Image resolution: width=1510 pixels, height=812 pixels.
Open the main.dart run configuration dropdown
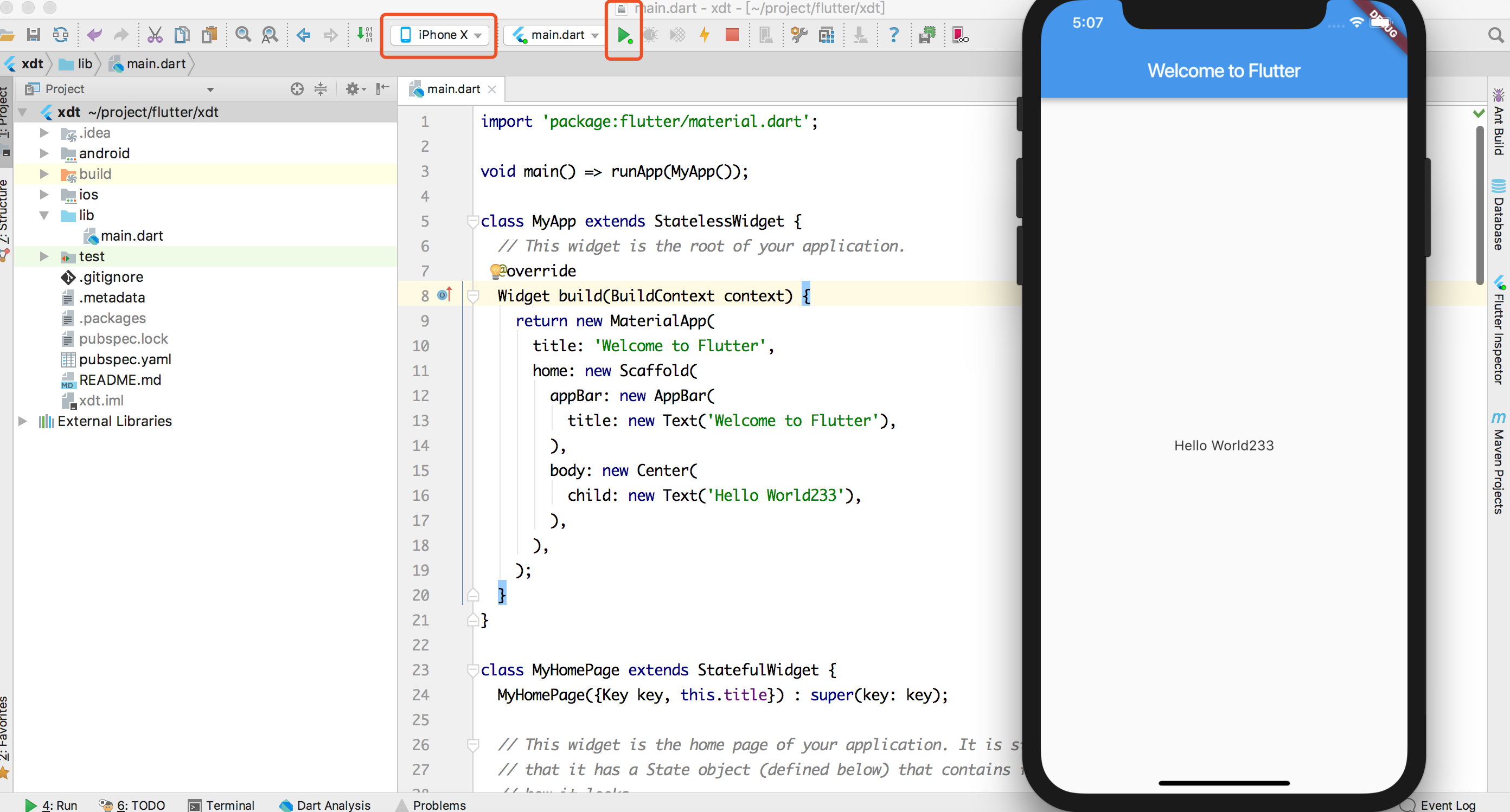(555, 35)
